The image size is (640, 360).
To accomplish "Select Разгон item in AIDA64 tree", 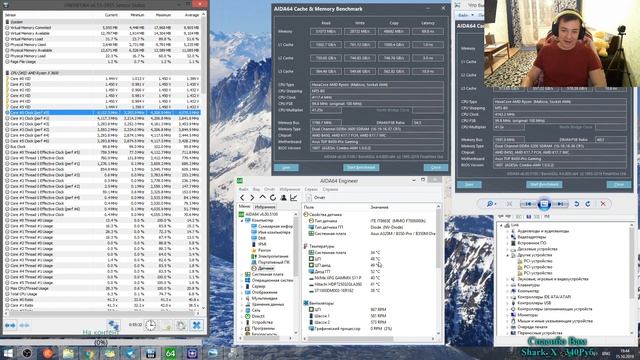I will point(264,250).
